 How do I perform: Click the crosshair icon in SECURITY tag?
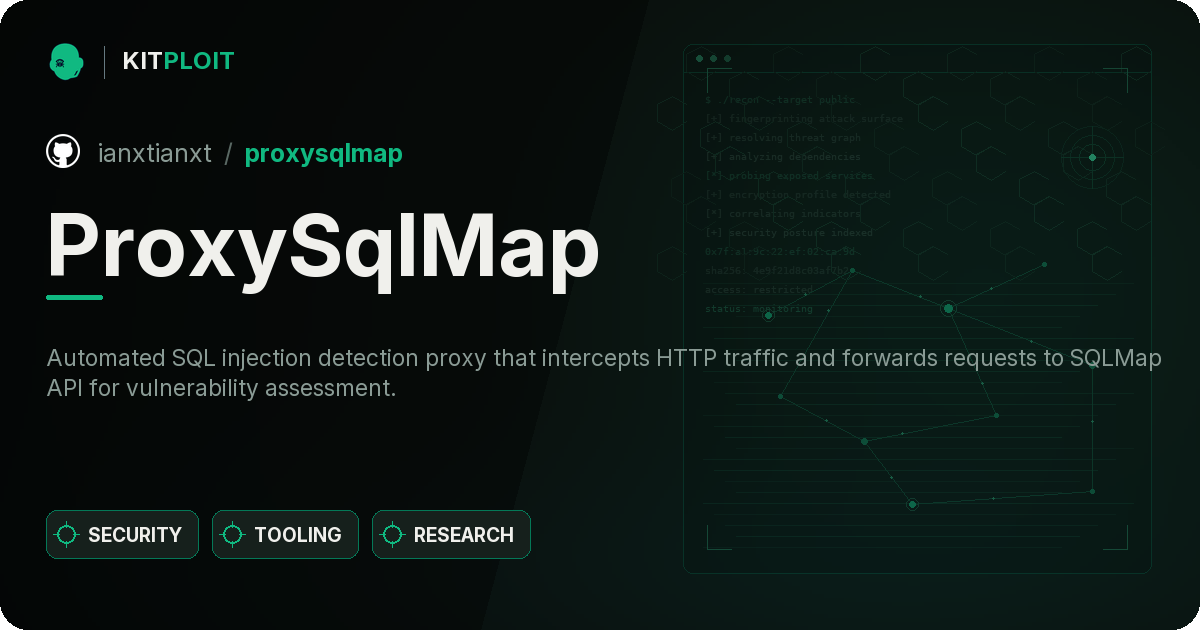[x=67, y=535]
